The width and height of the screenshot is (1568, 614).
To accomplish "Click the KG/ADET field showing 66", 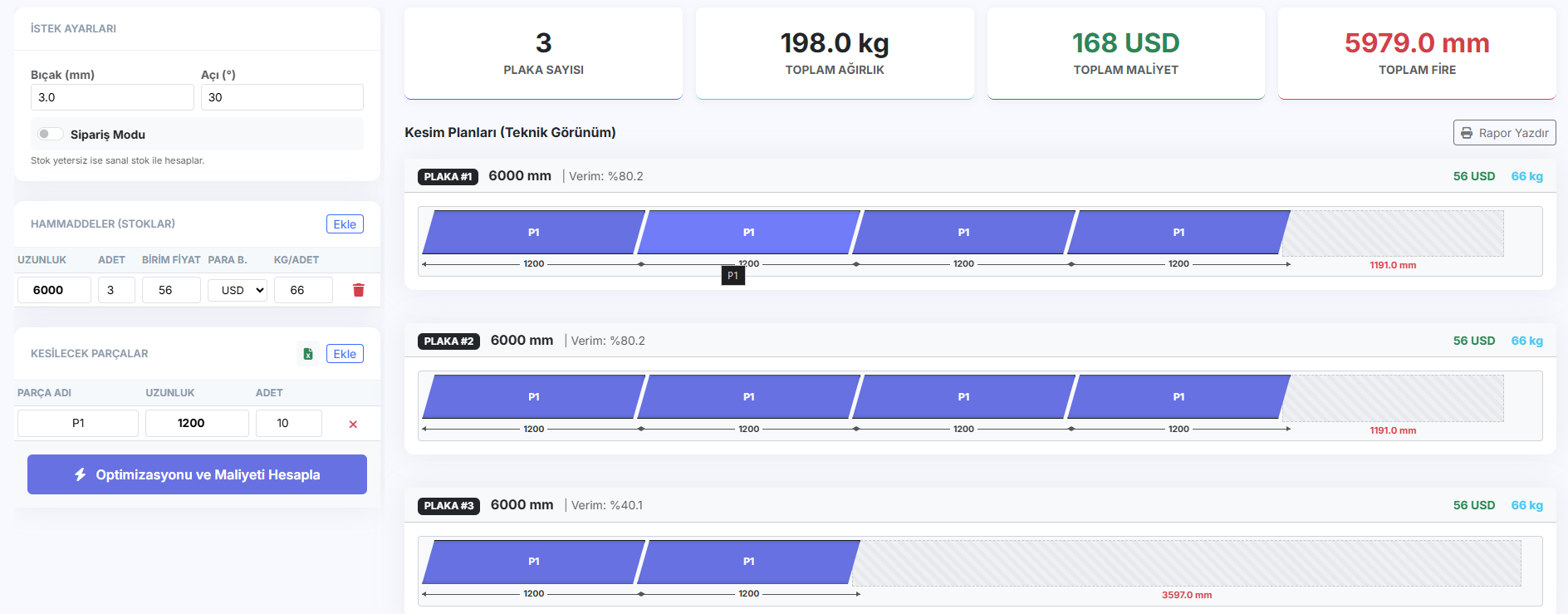I will pyautogui.click(x=303, y=290).
